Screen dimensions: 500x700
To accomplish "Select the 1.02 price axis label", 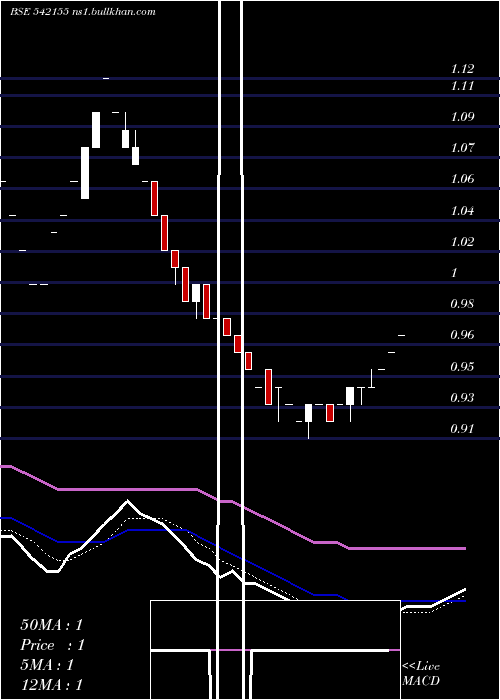I will (x=462, y=242).
